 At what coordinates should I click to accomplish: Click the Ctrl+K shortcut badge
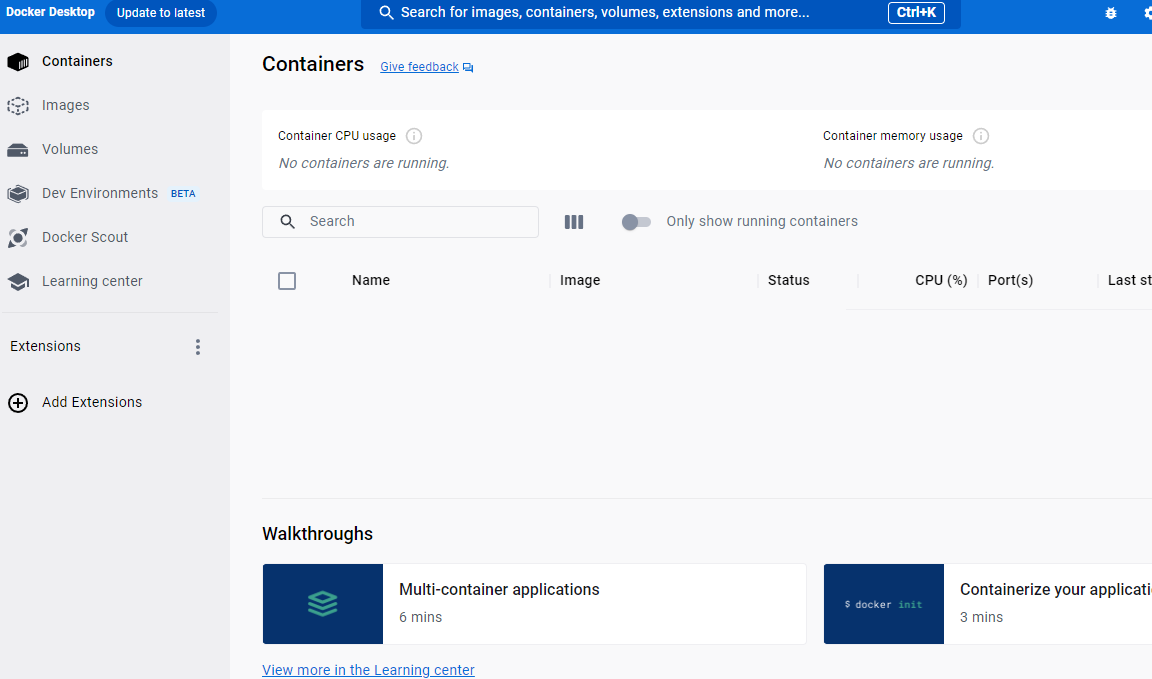(916, 12)
